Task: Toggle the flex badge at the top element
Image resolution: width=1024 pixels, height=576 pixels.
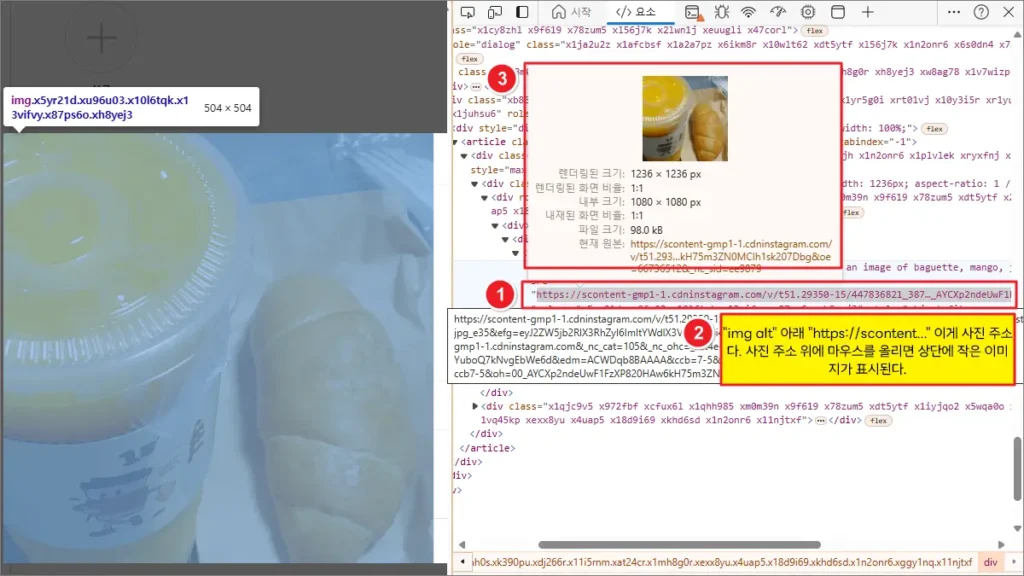Action: click(813, 30)
